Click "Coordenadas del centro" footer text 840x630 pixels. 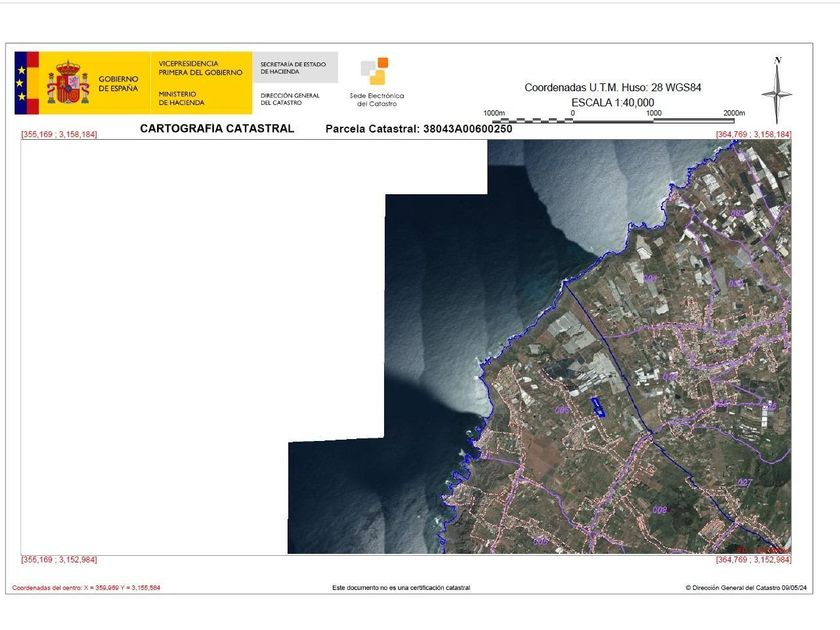[x=86, y=588]
